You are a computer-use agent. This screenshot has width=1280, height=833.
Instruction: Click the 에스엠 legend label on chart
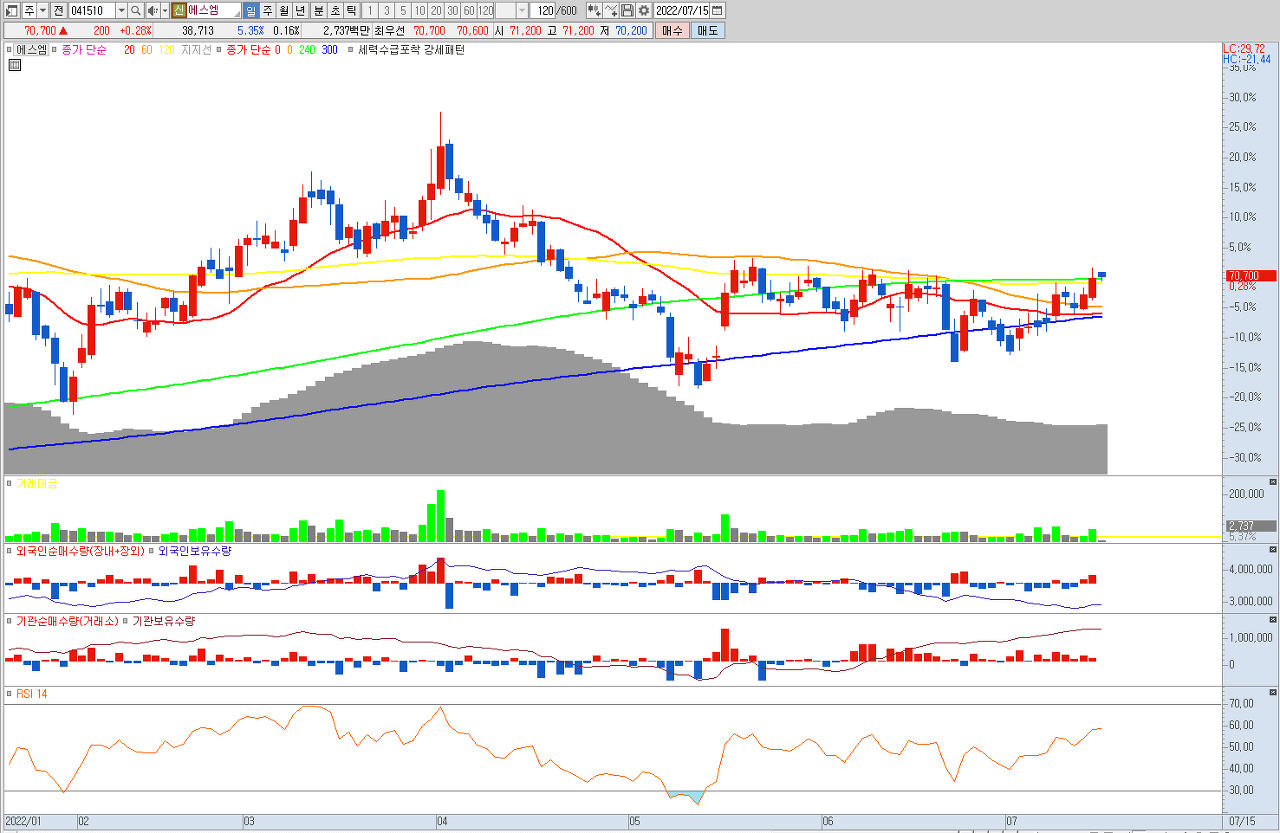click(x=32, y=49)
